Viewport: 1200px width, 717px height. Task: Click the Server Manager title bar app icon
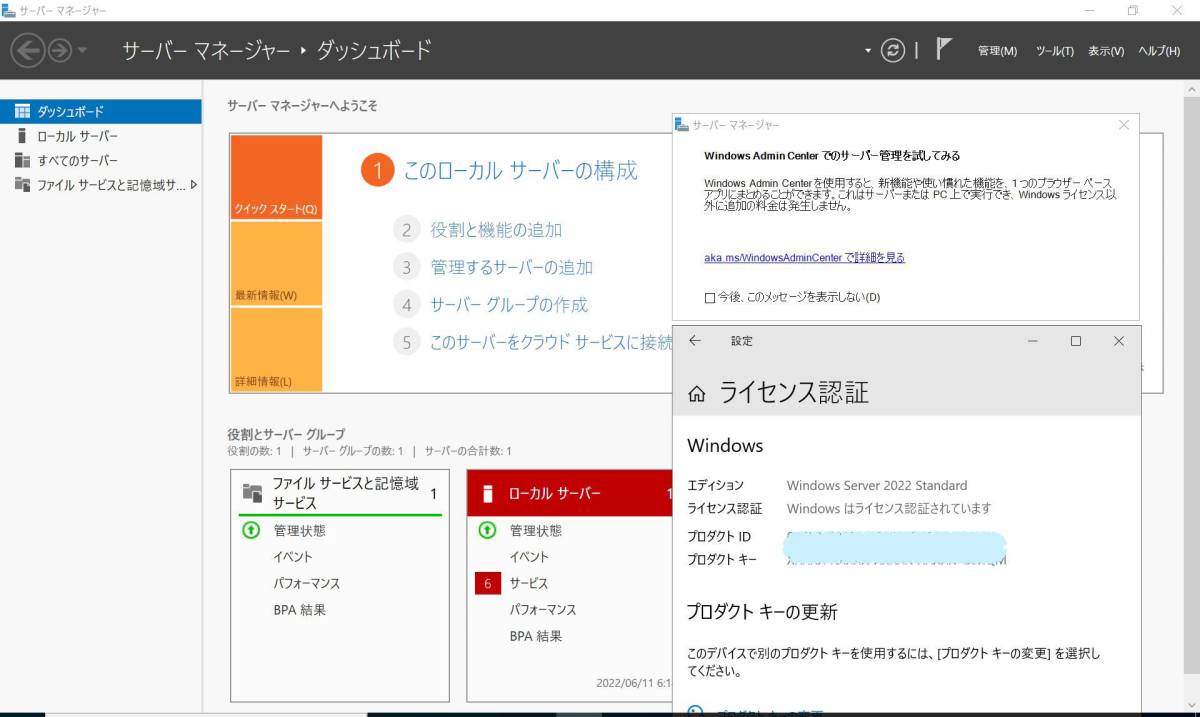tap(9, 10)
